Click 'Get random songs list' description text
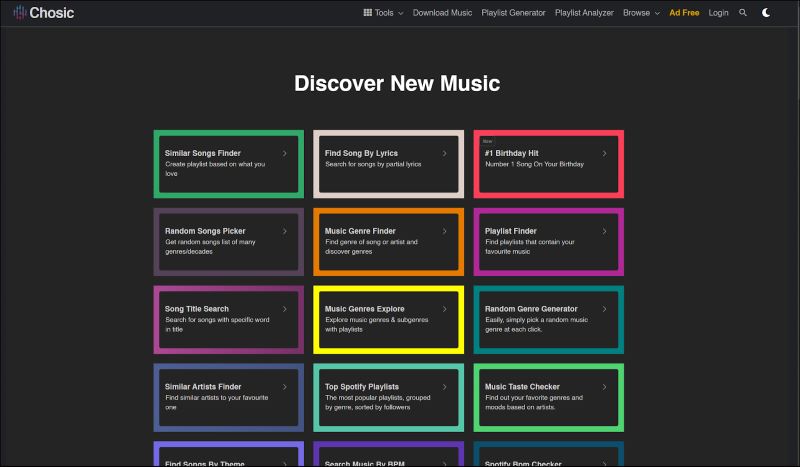Image resolution: width=800 pixels, height=467 pixels. click(x=210, y=247)
